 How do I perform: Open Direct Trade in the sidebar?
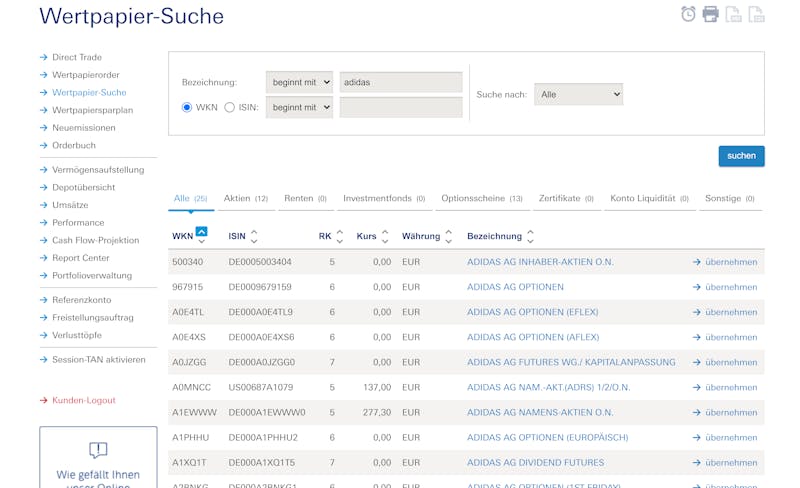click(x=77, y=57)
